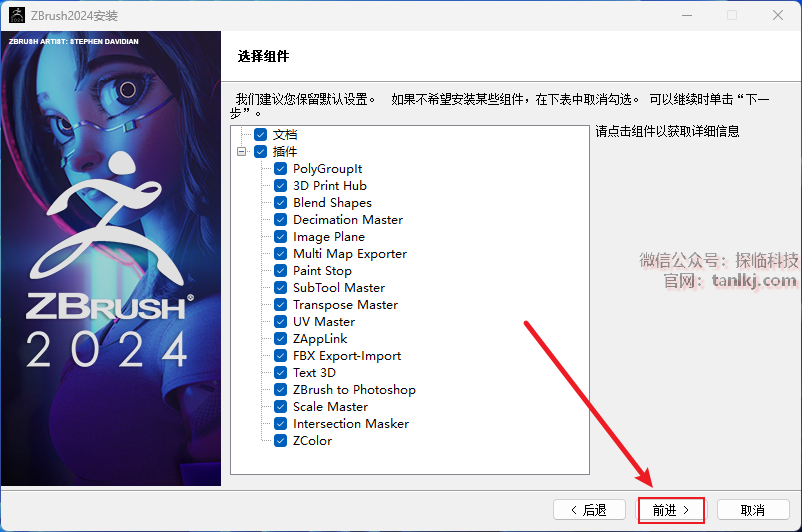
Task: Toggle the ZColor checkbox
Action: pyautogui.click(x=280, y=440)
